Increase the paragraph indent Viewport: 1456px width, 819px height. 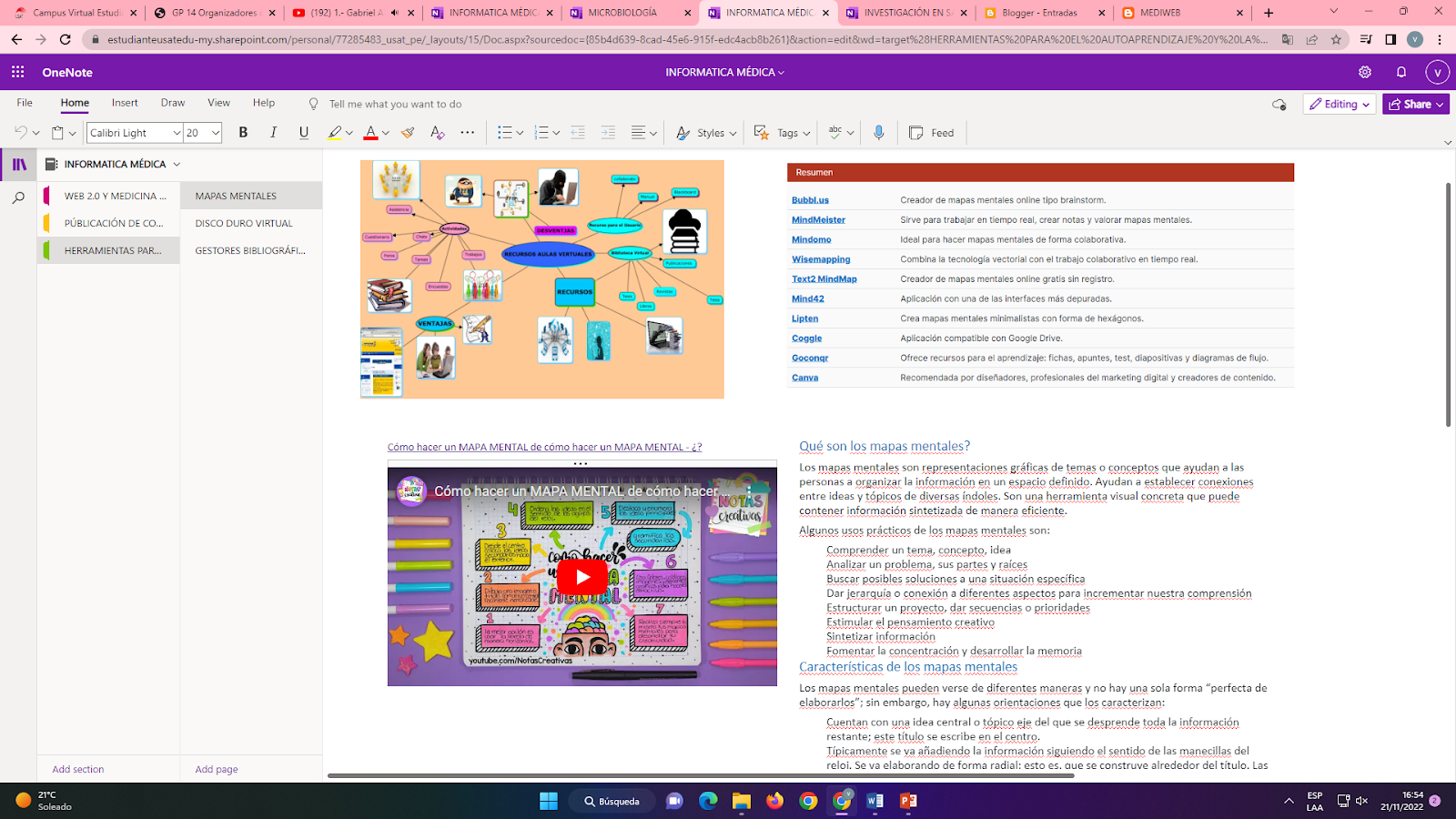(x=608, y=133)
